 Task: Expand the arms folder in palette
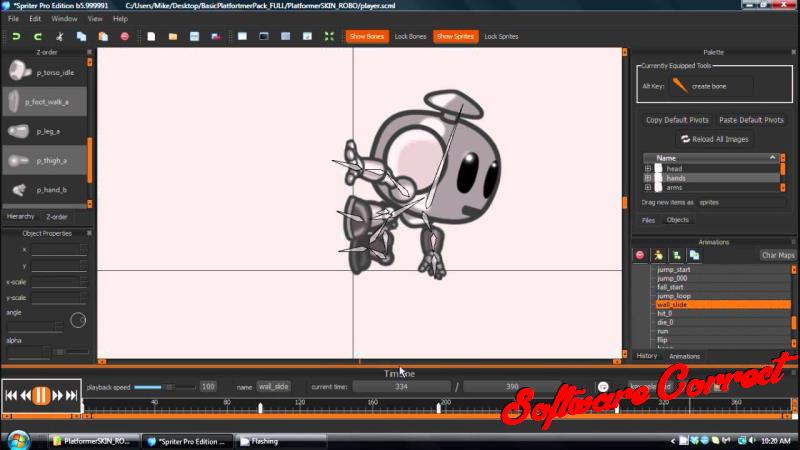tap(648, 187)
